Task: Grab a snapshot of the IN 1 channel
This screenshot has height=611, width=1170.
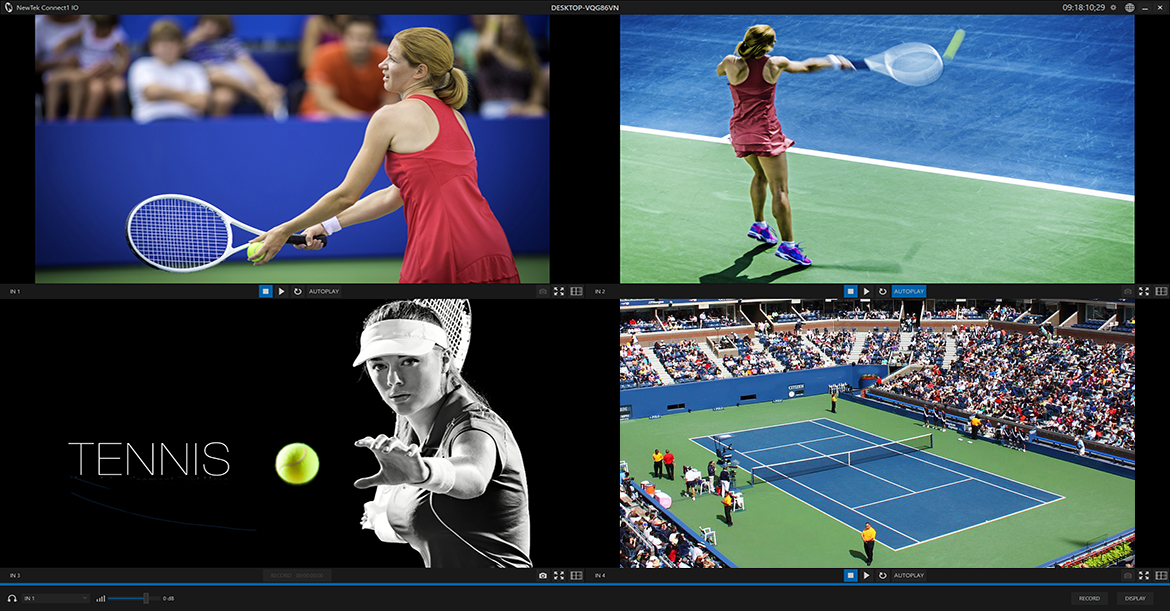Action: click(543, 291)
